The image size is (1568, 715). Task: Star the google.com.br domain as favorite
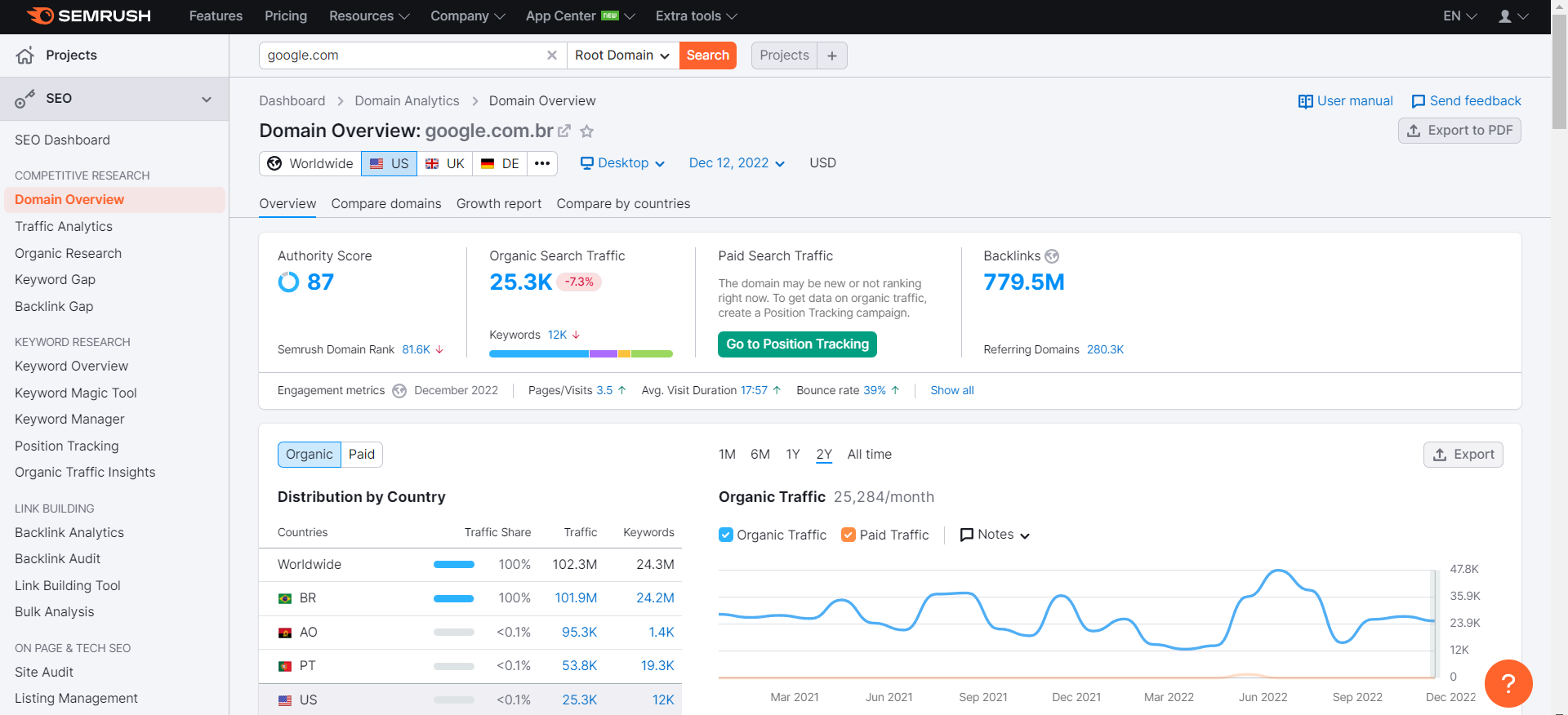(586, 131)
